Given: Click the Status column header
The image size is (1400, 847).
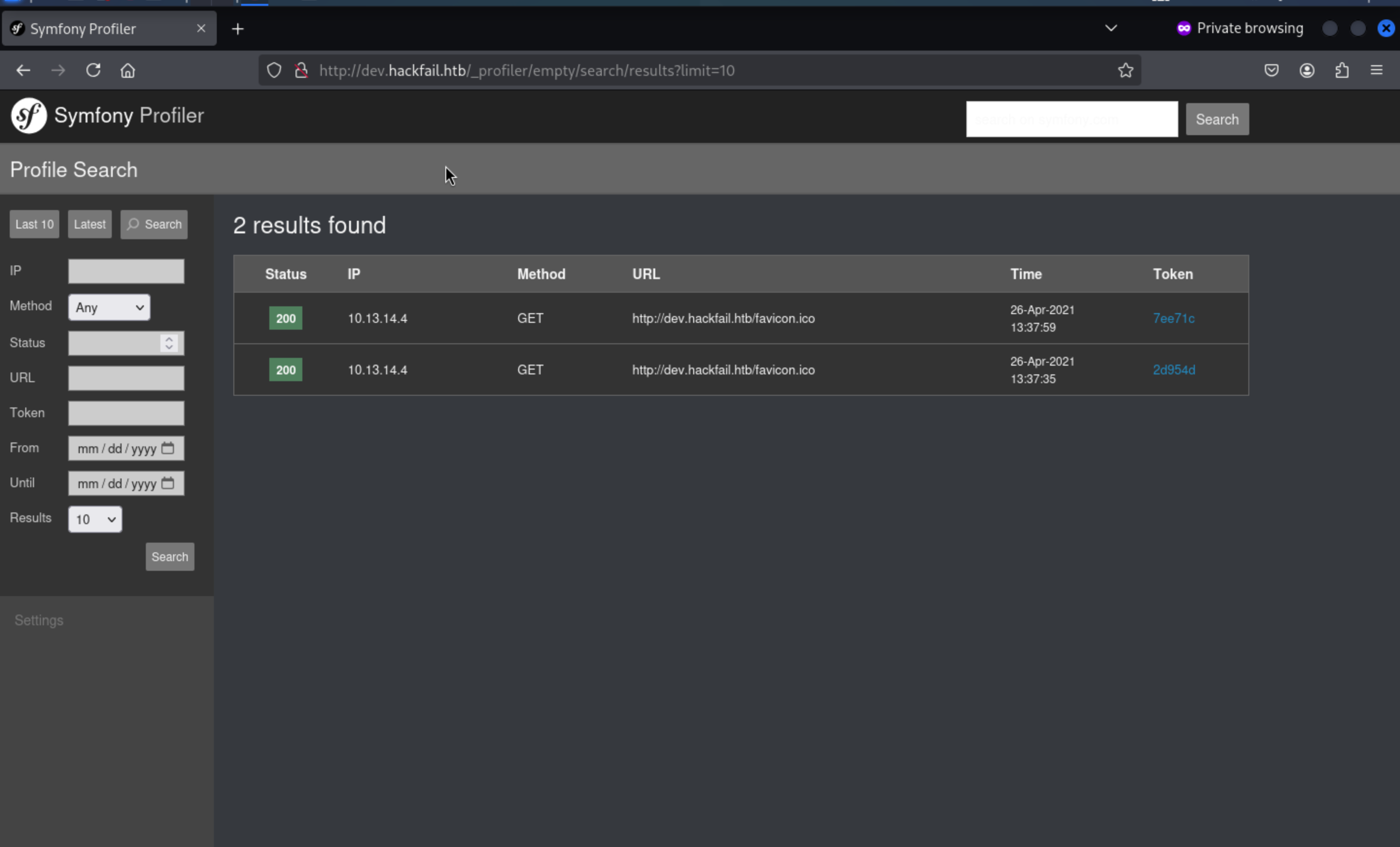Looking at the screenshot, I should click(x=286, y=274).
